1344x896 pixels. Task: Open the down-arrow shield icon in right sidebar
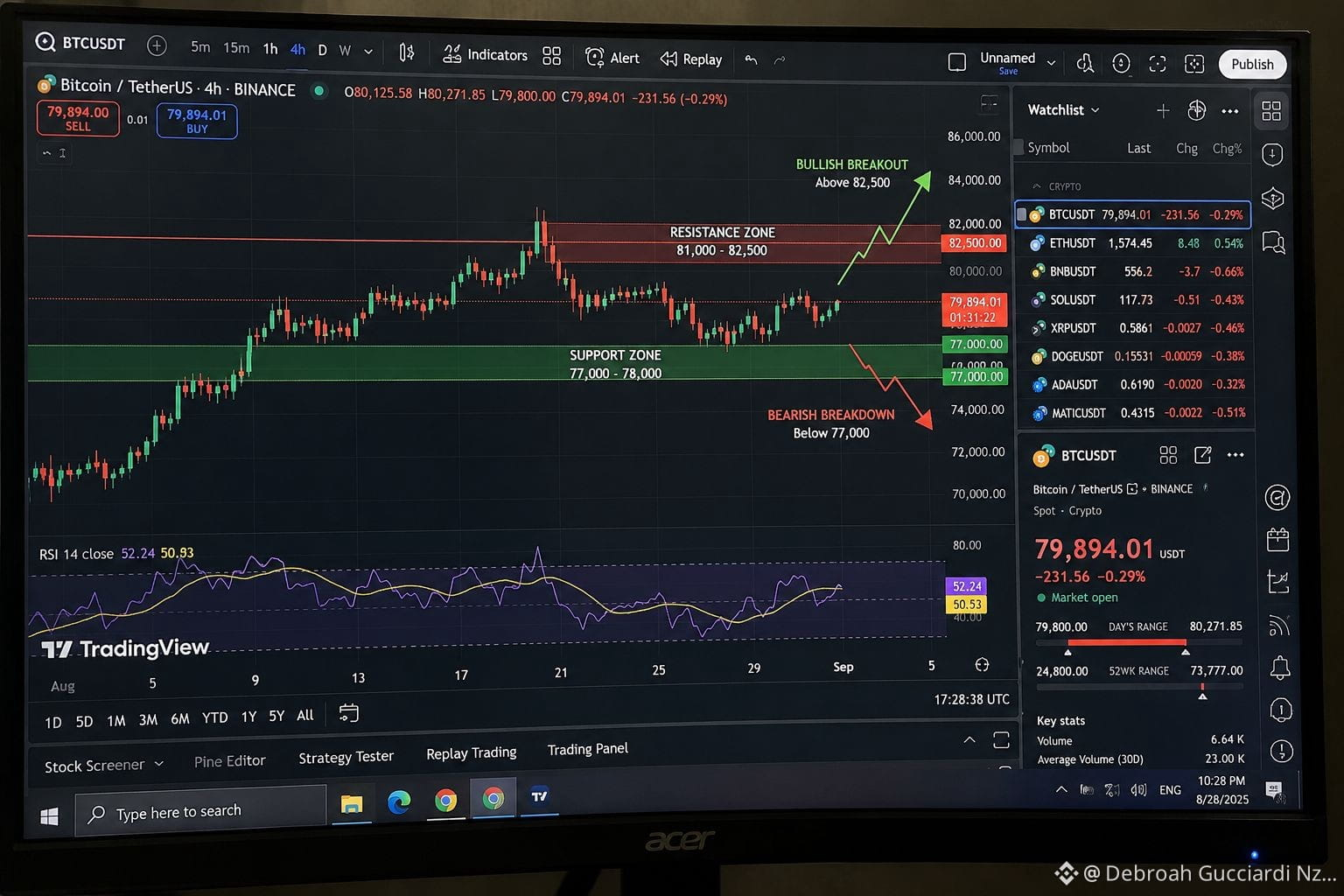tap(1273, 155)
